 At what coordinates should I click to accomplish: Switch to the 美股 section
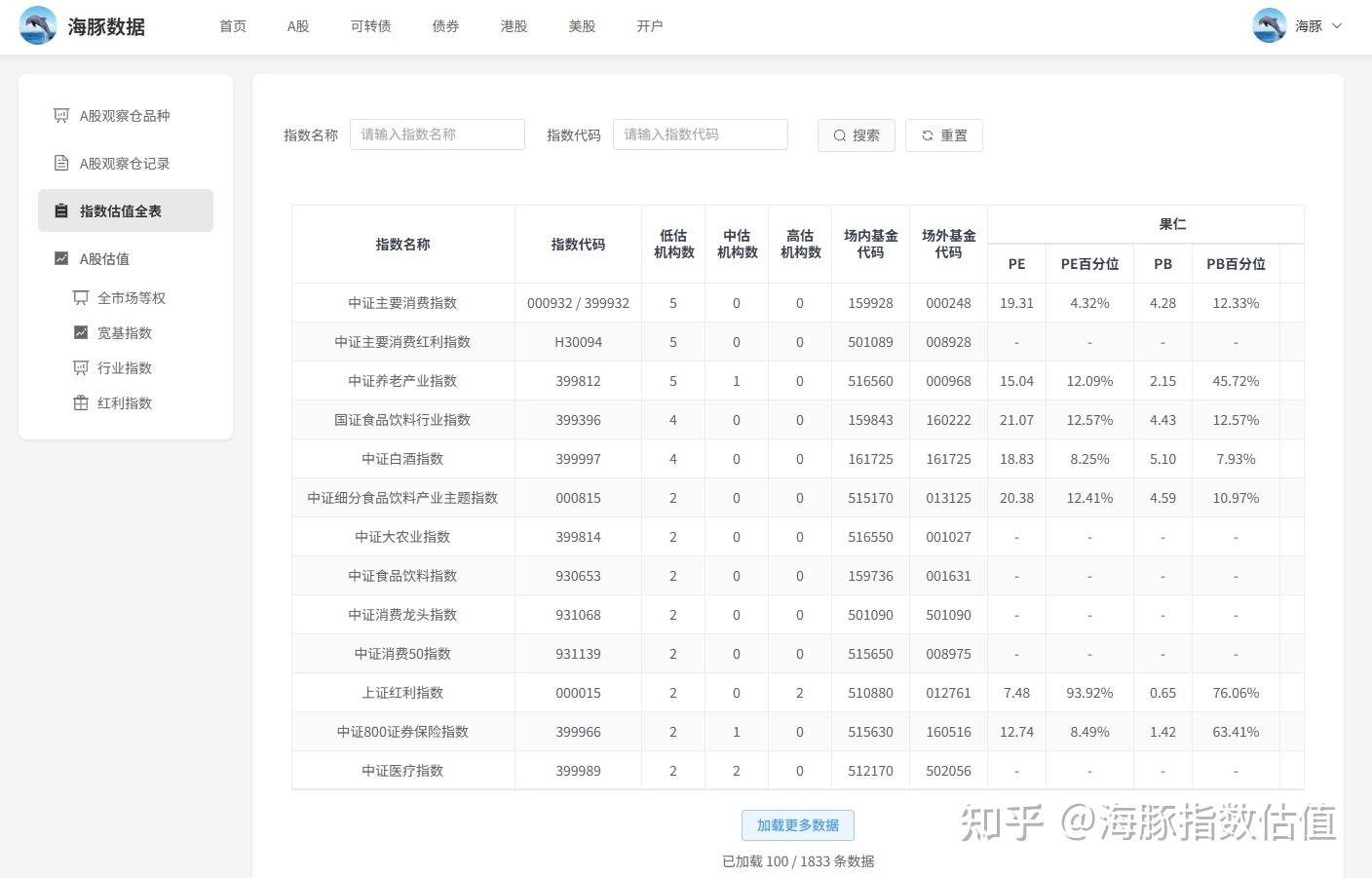pyautogui.click(x=582, y=26)
